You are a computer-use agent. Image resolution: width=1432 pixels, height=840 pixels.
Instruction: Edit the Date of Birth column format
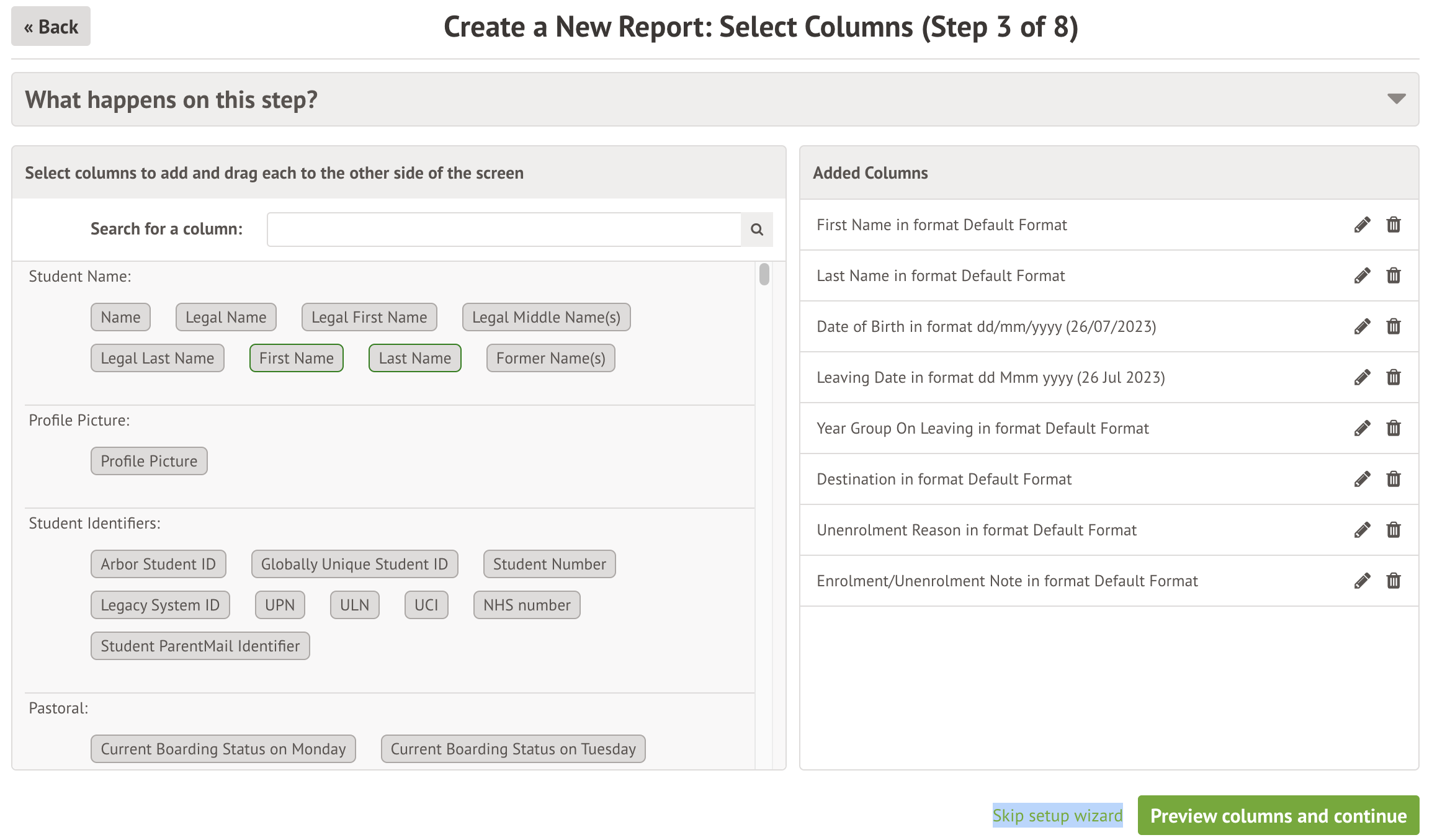[1362, 326]
